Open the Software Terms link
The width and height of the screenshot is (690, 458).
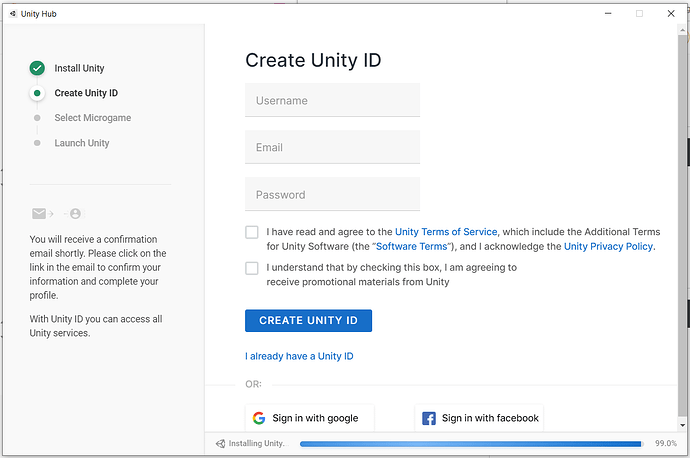pos(412,246)
